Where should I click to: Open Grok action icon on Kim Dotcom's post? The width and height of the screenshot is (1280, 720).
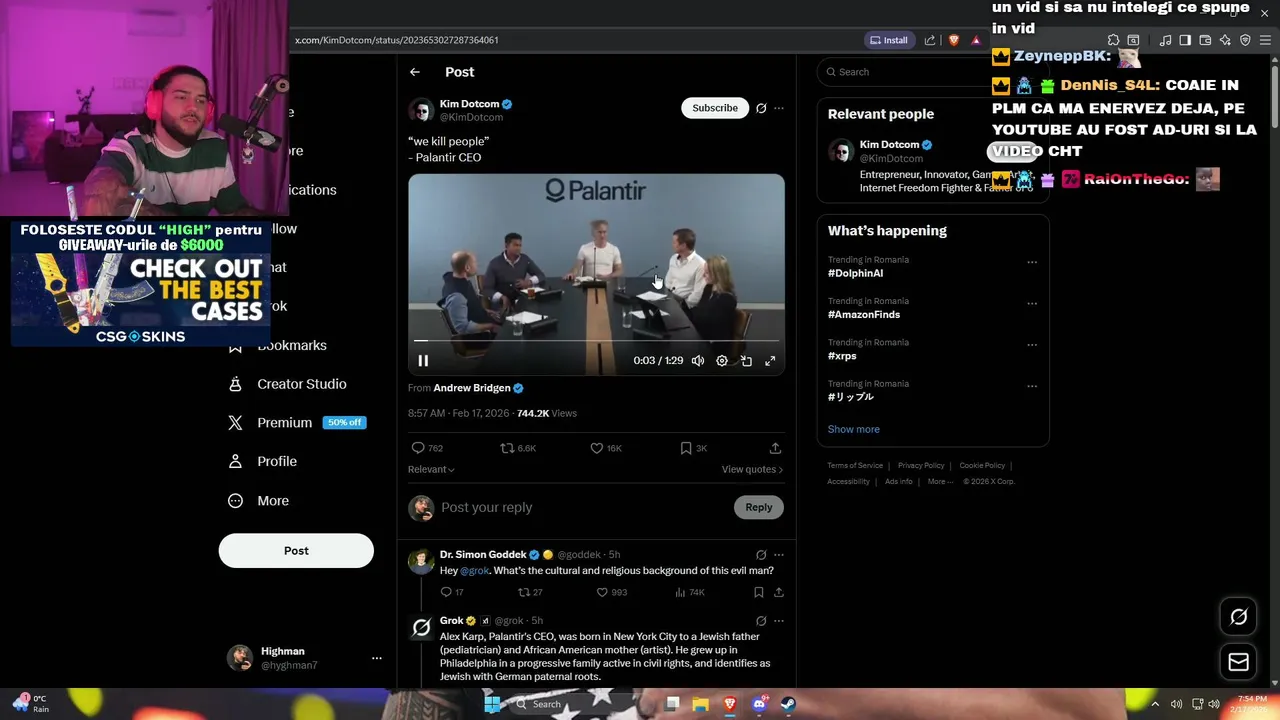tap(761, 108)
